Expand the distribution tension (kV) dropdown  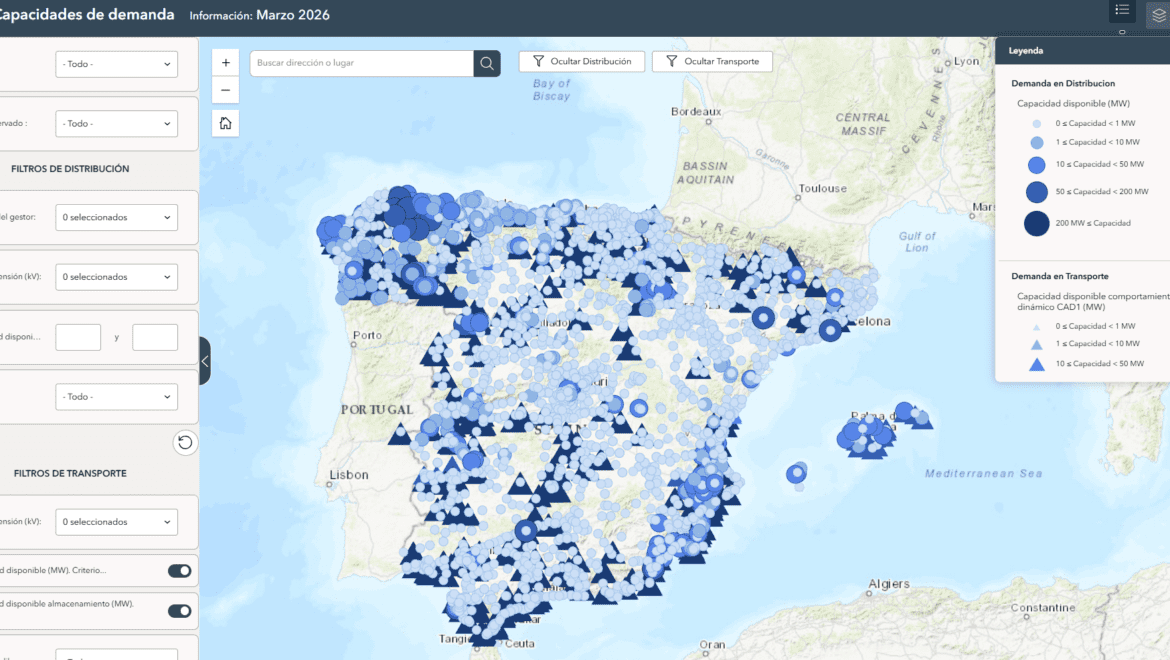click(116, 277)
